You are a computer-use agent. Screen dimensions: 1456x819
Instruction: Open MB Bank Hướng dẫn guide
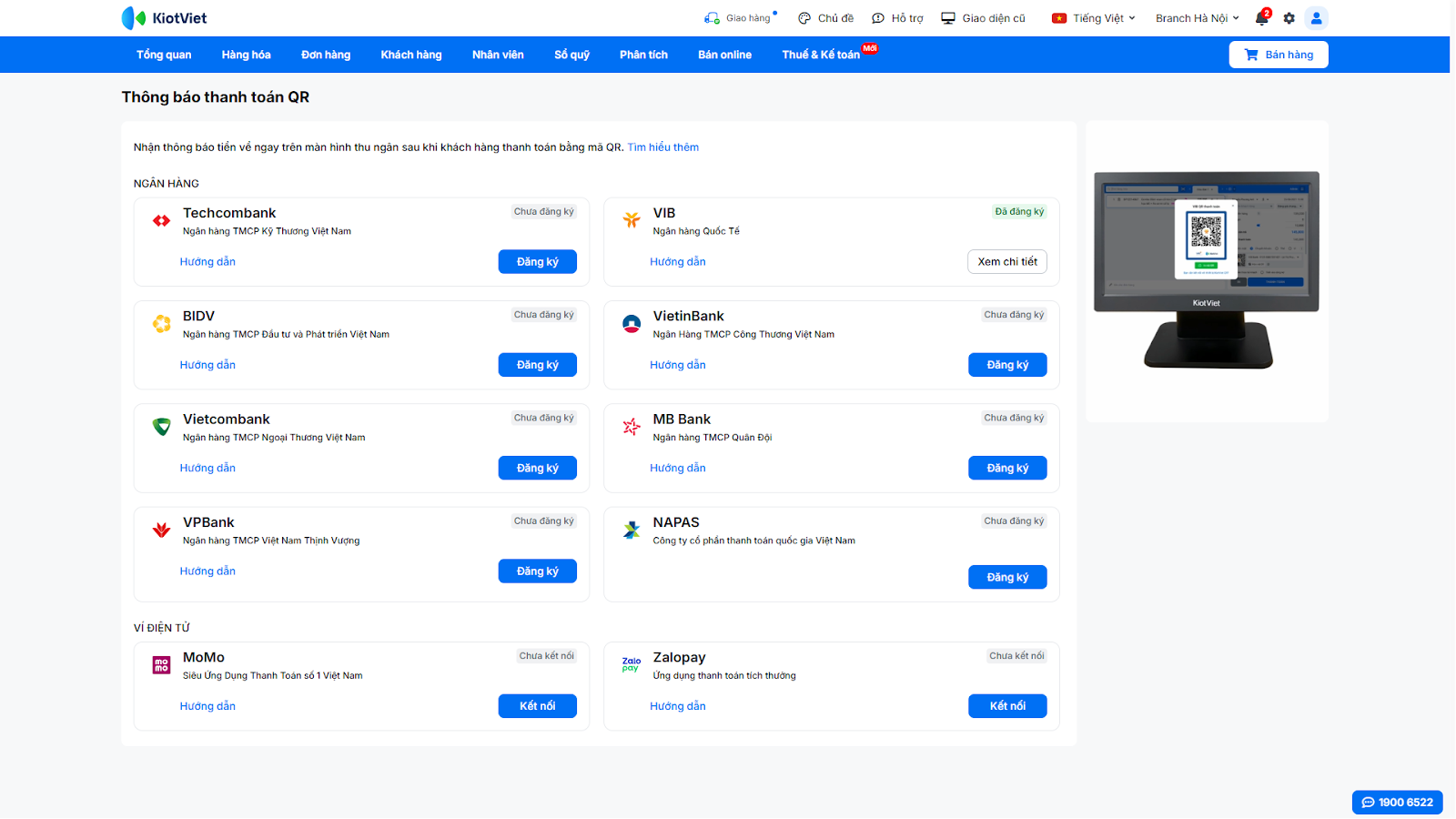point(678,468)
